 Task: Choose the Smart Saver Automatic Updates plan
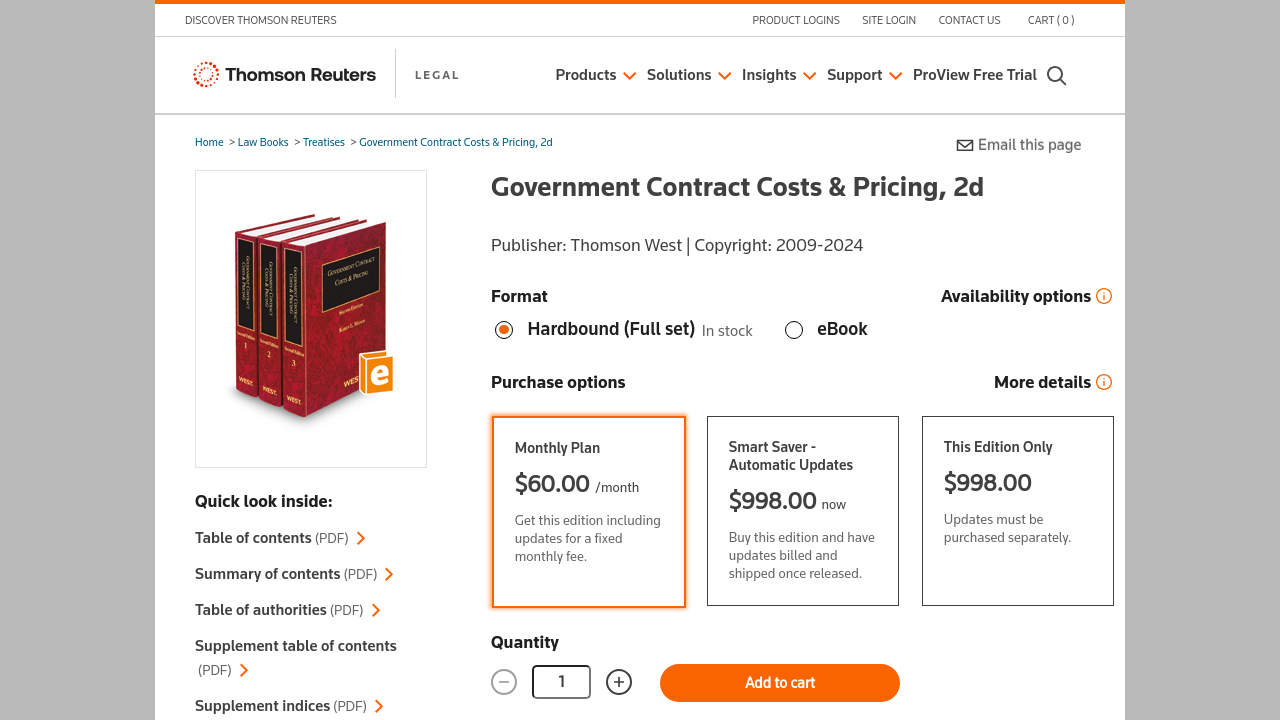tap(802, 511)
